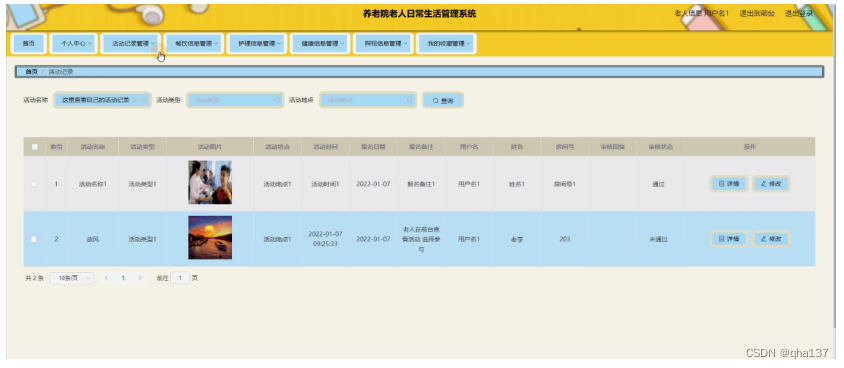Go to 首页 in the breadcrumb

click(31, 72)
